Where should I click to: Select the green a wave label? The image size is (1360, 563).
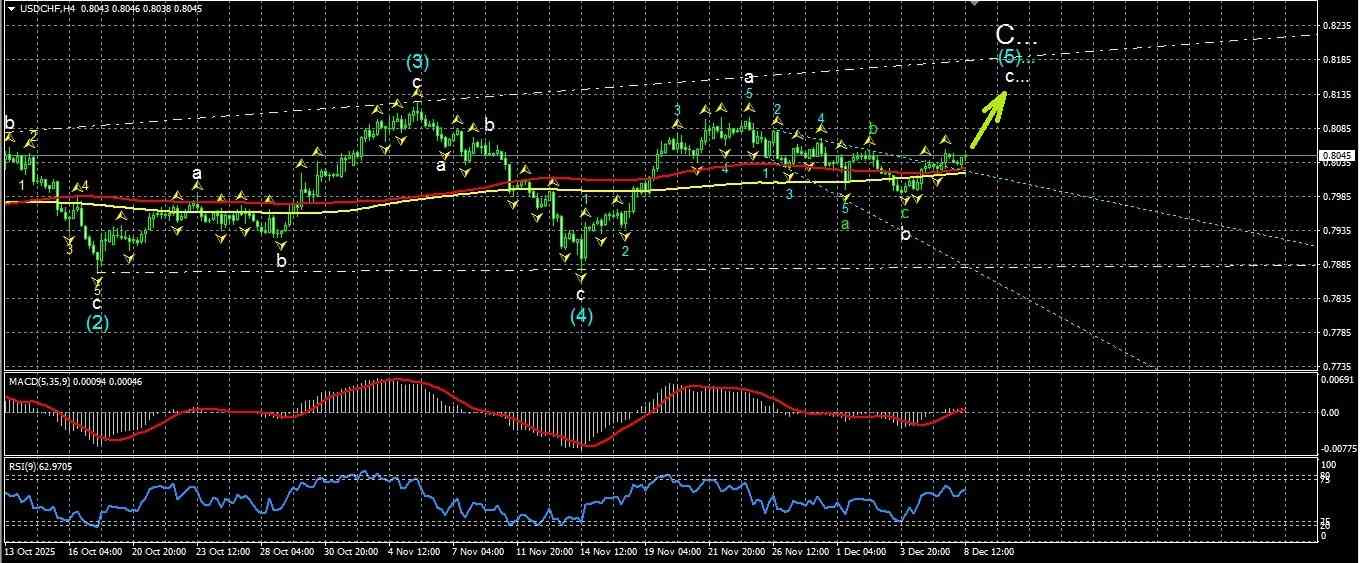pos(845,224)
